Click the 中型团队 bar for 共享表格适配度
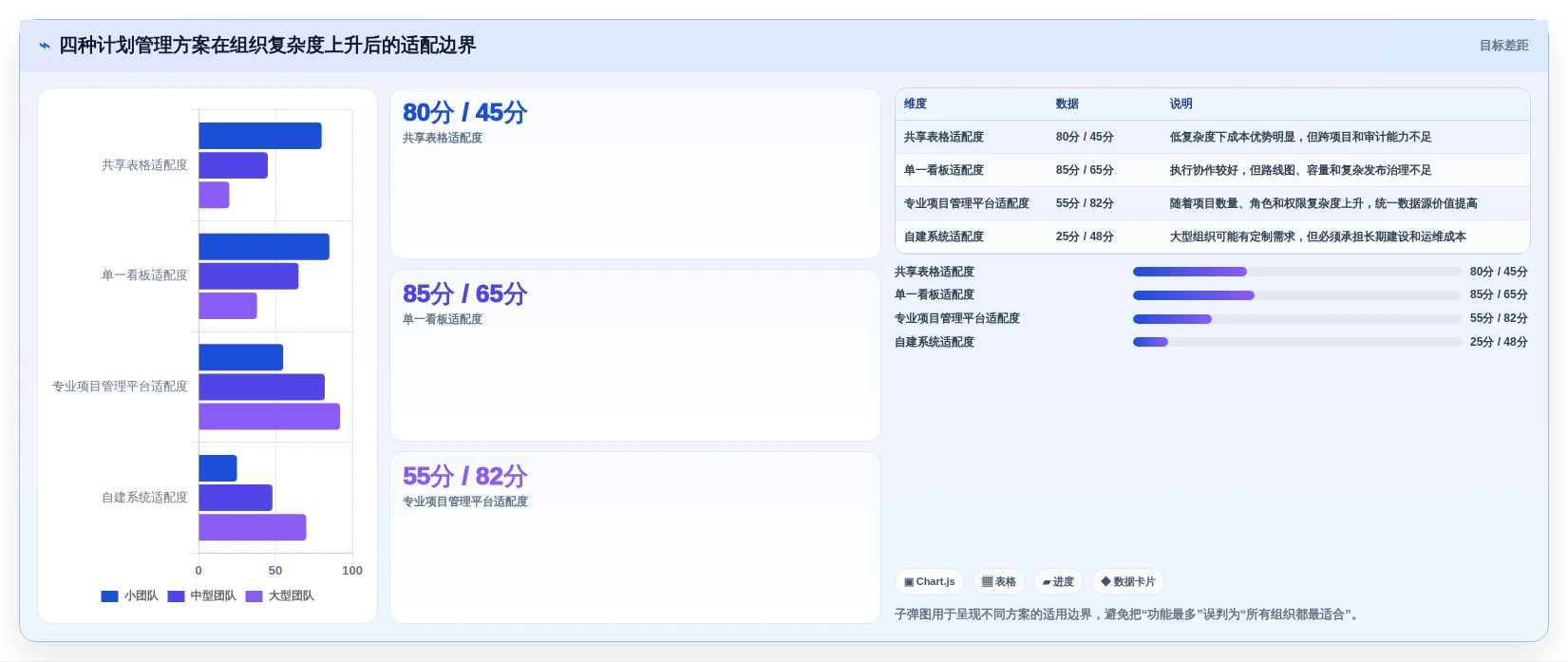Screen dimensions: 1568x662 point(233,165)
